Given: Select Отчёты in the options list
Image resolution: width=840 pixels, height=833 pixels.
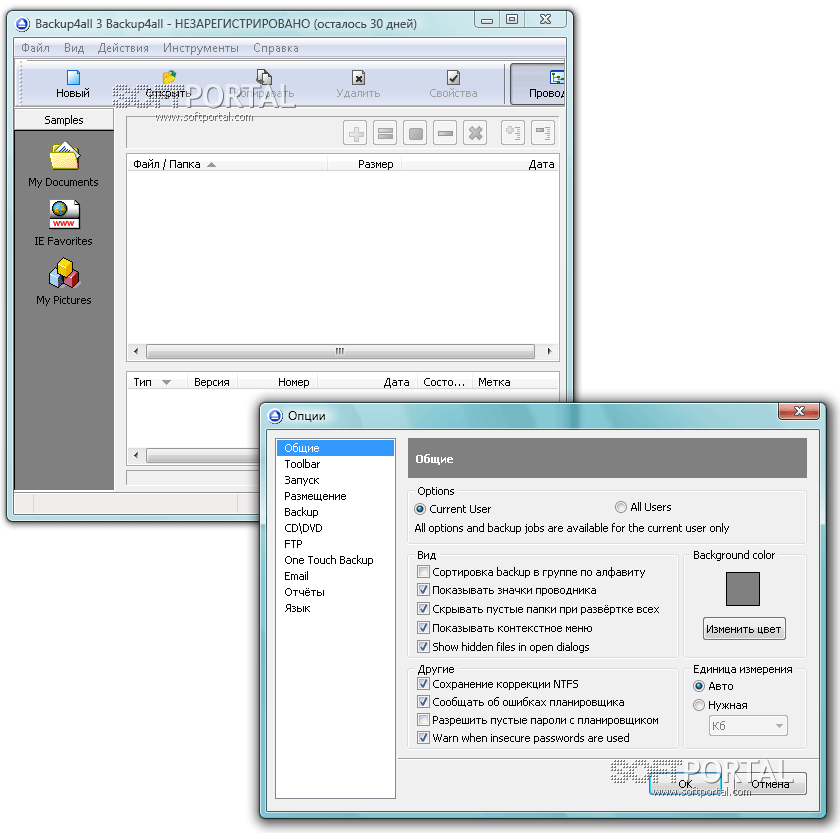Looking at the screenshot, I should pos(335,592).
